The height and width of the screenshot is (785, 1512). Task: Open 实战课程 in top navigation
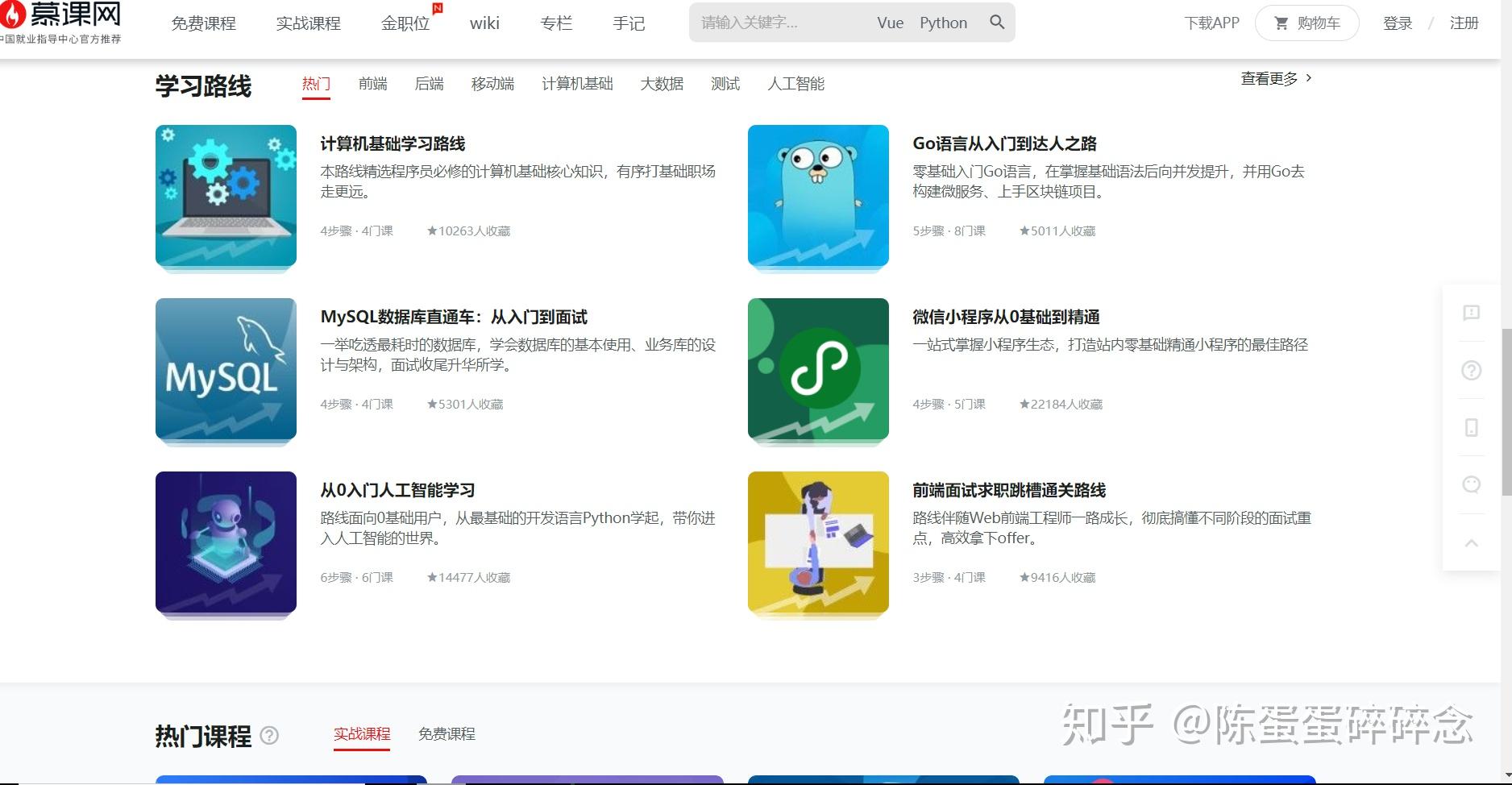(309, 24)
